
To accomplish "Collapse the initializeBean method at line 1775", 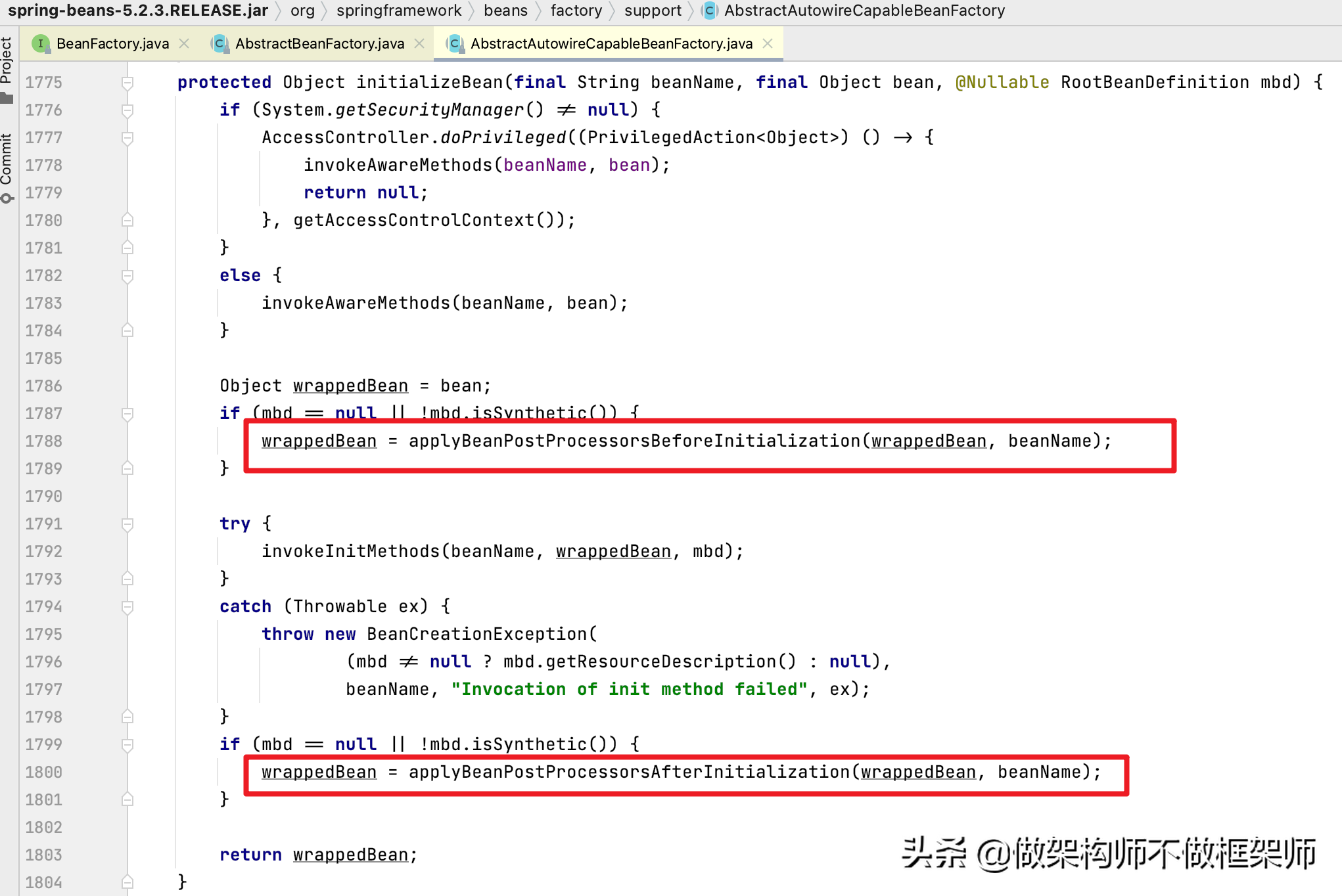I will click(127, 82).
